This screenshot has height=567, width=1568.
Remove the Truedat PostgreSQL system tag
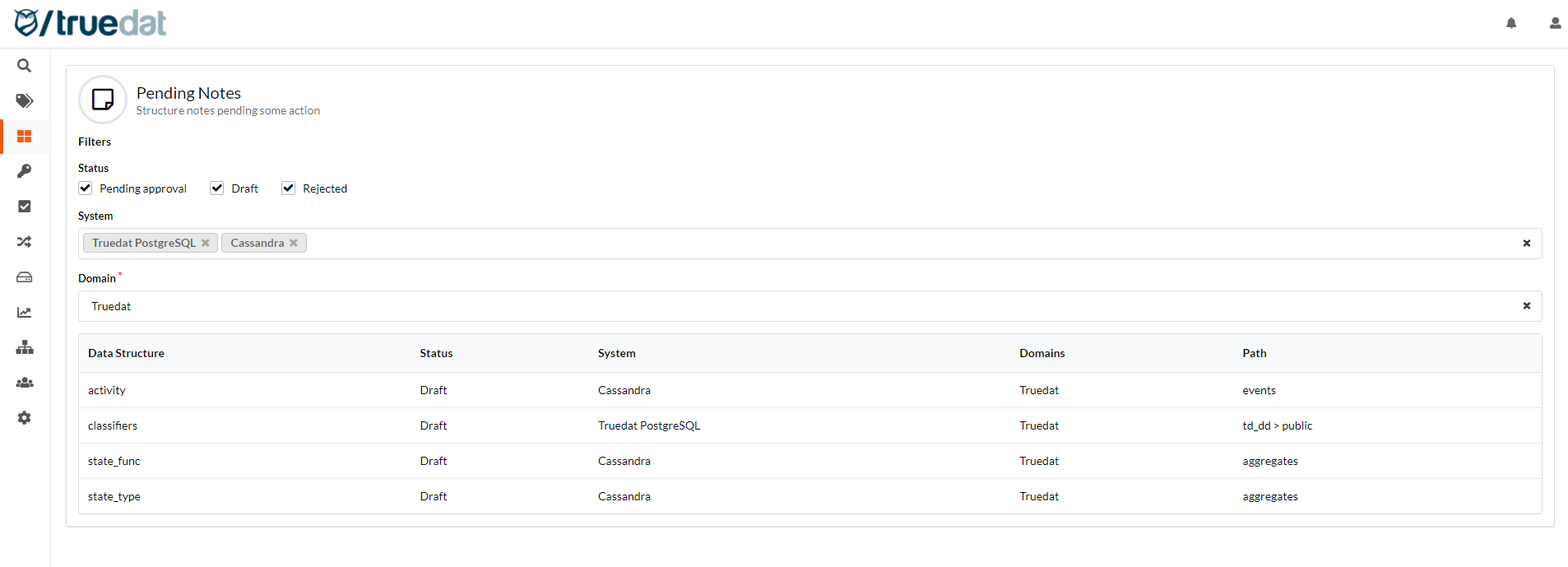206,243
